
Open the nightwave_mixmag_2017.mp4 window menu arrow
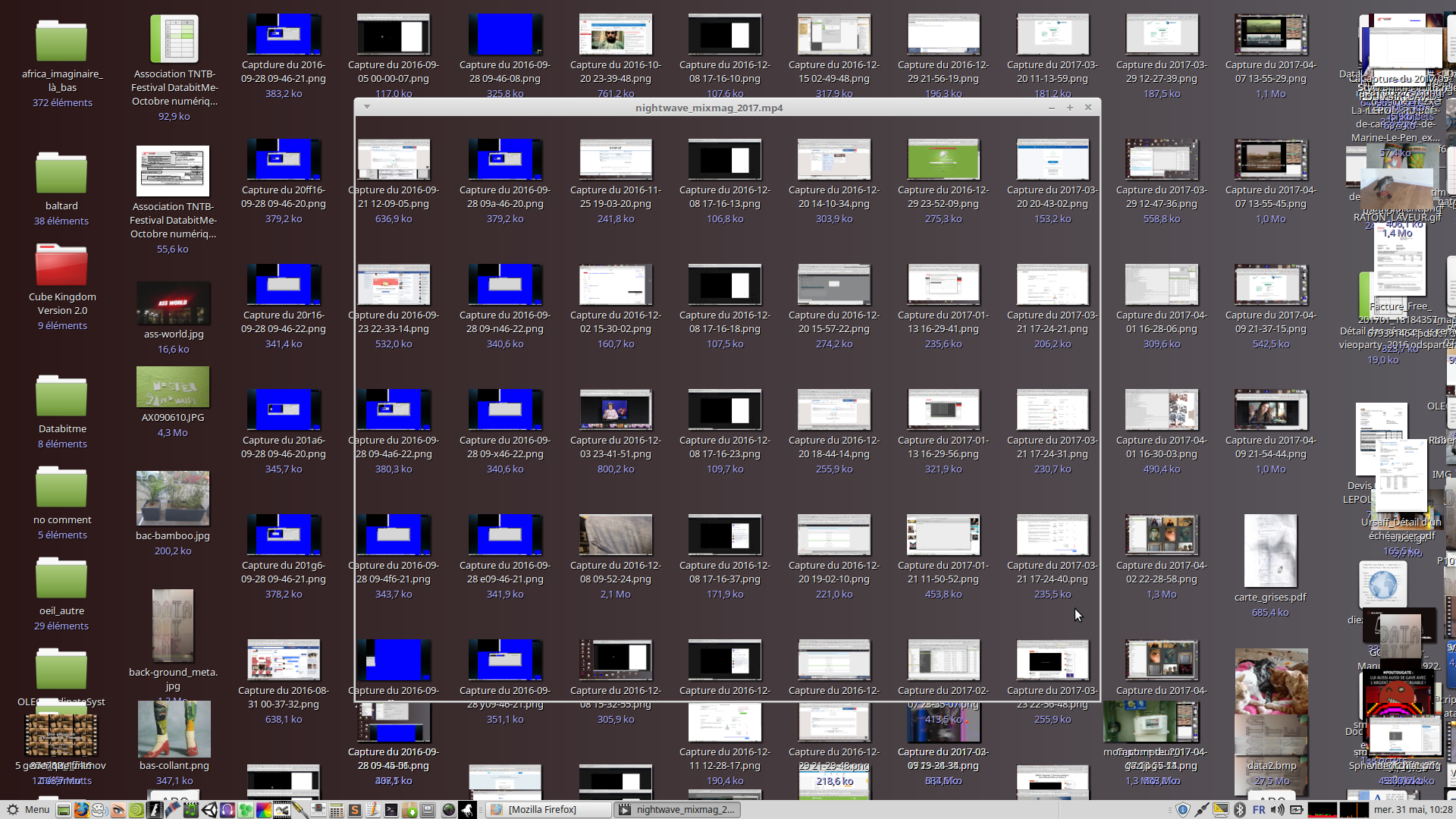(x=367, y=107)
